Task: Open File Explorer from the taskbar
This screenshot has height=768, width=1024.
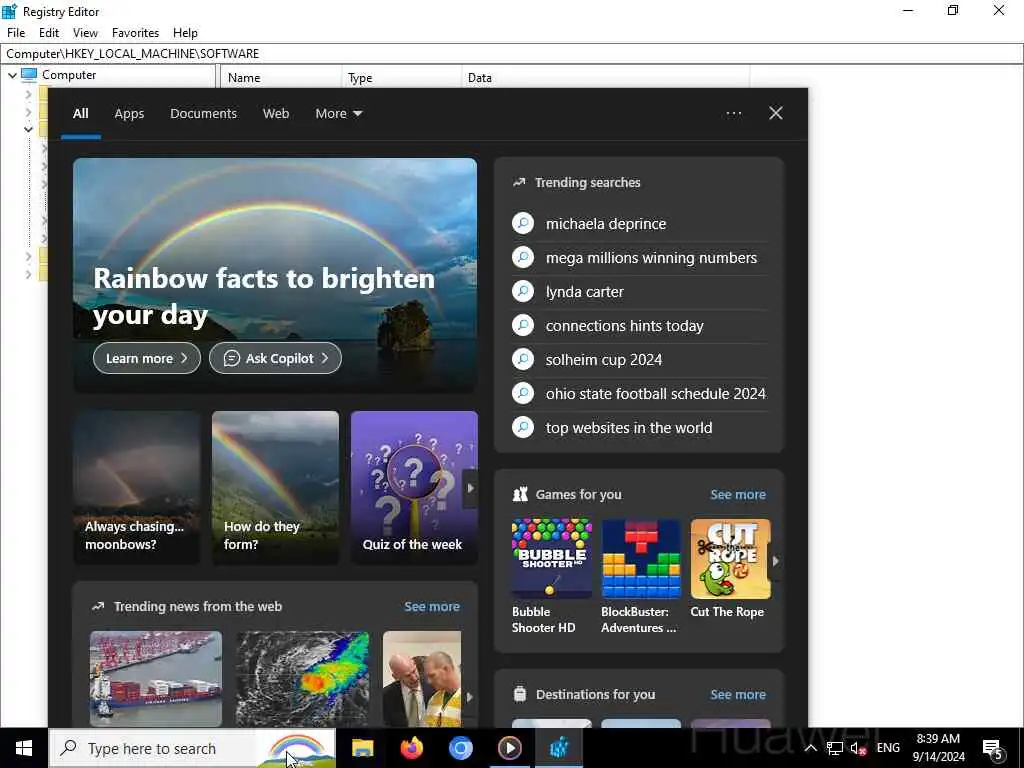Action: click(x=362, y=748)
